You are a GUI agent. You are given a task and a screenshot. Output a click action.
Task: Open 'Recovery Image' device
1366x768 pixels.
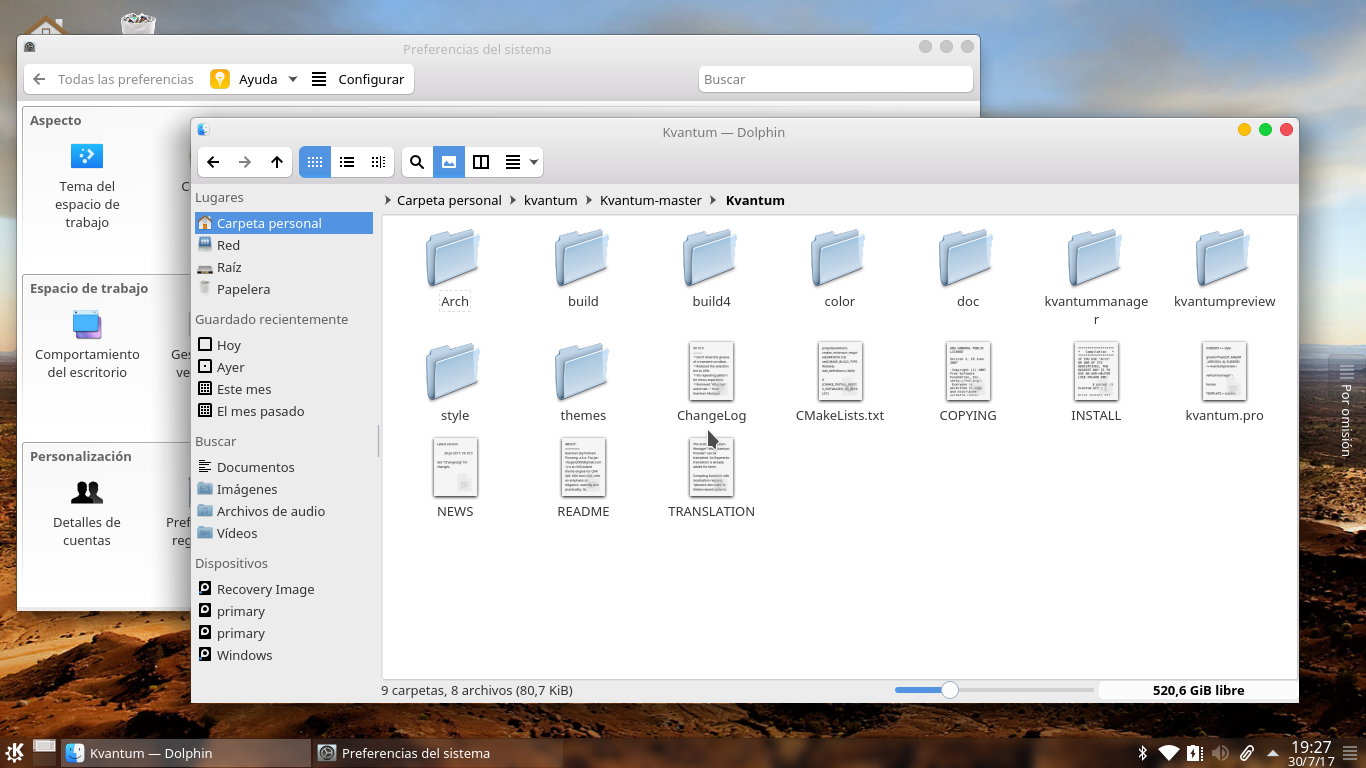pos(284,589)
